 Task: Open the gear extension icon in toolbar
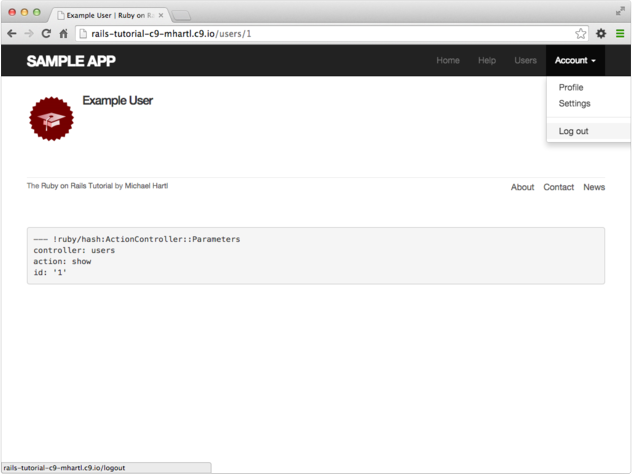[601, 33]
